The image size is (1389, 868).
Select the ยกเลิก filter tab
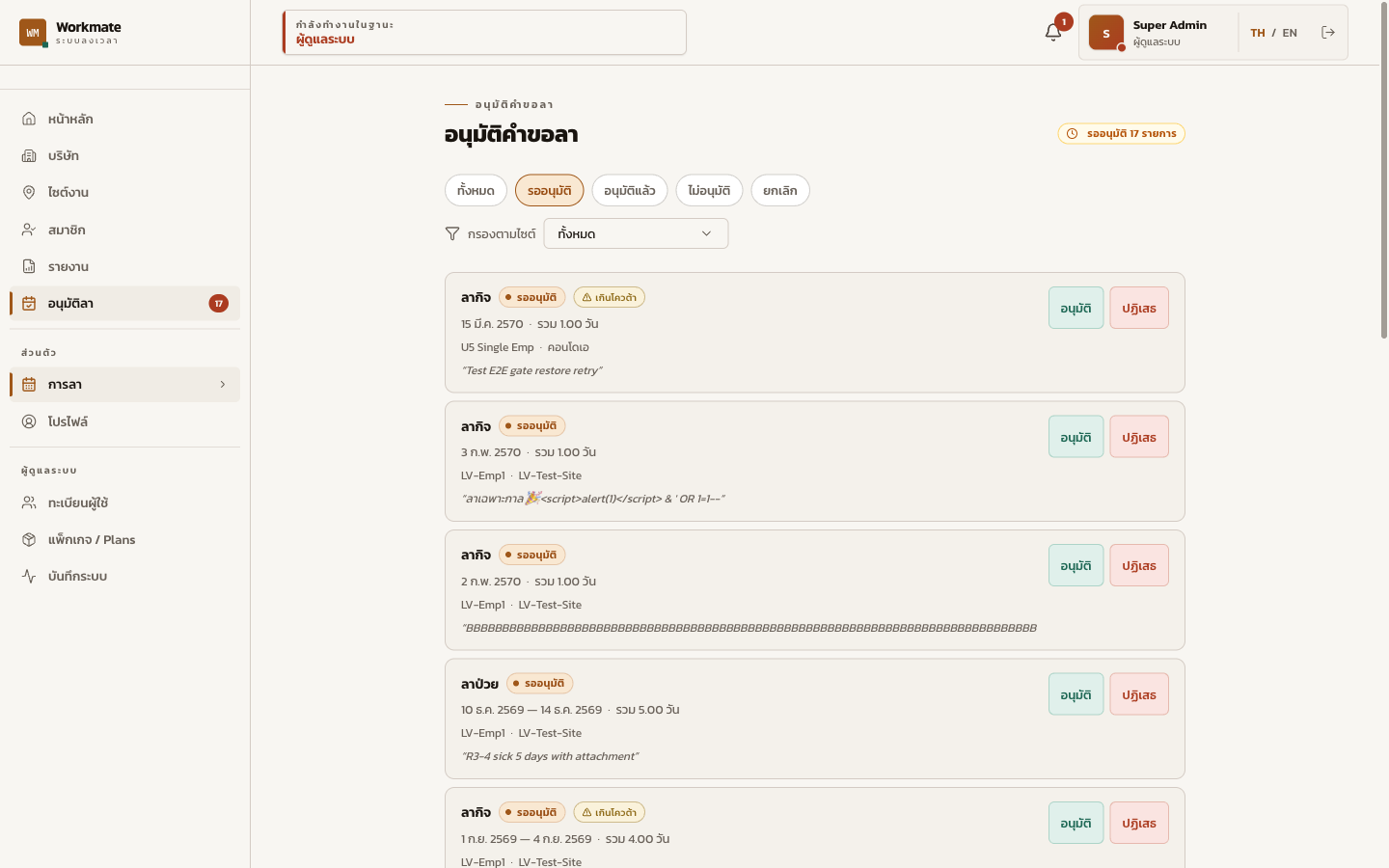click(x=780, y=190)
